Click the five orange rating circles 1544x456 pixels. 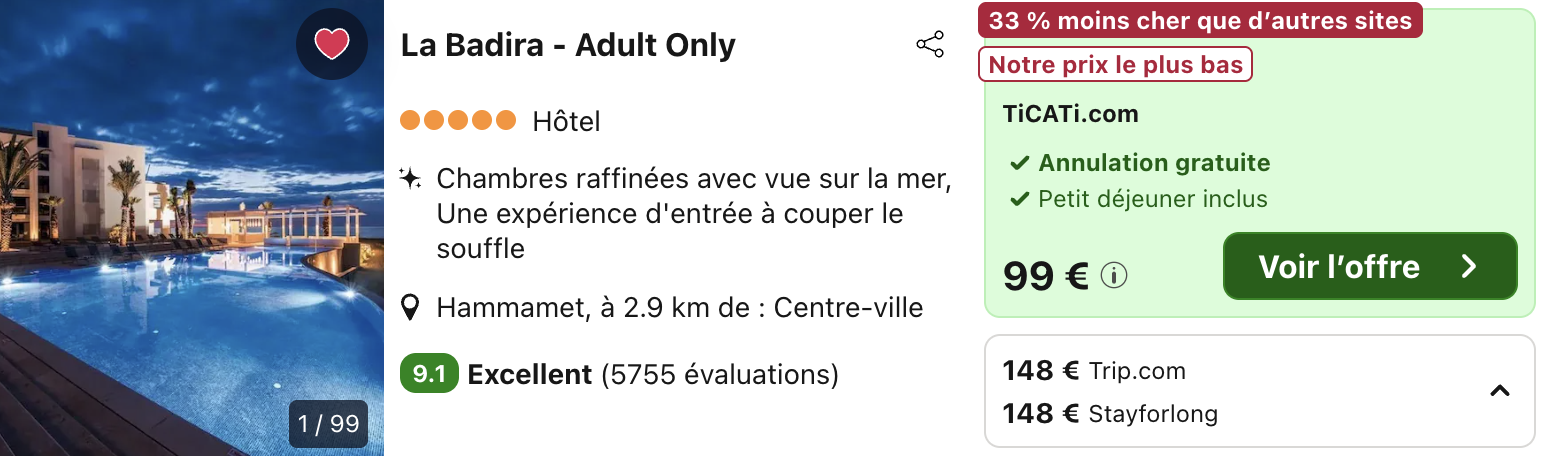click(x=458, y=121)
